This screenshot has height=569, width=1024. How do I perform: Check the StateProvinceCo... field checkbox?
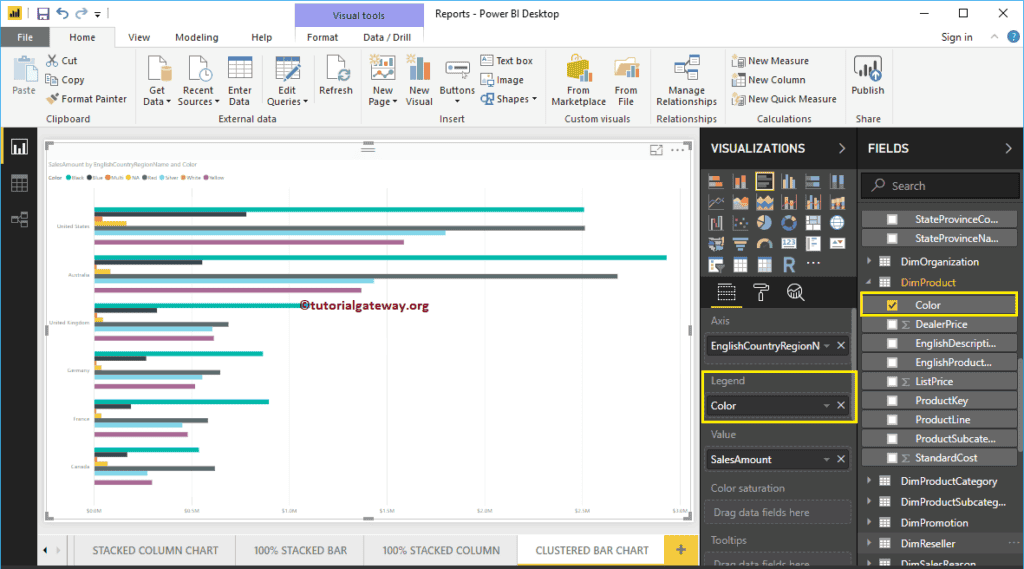pos(892,219)
